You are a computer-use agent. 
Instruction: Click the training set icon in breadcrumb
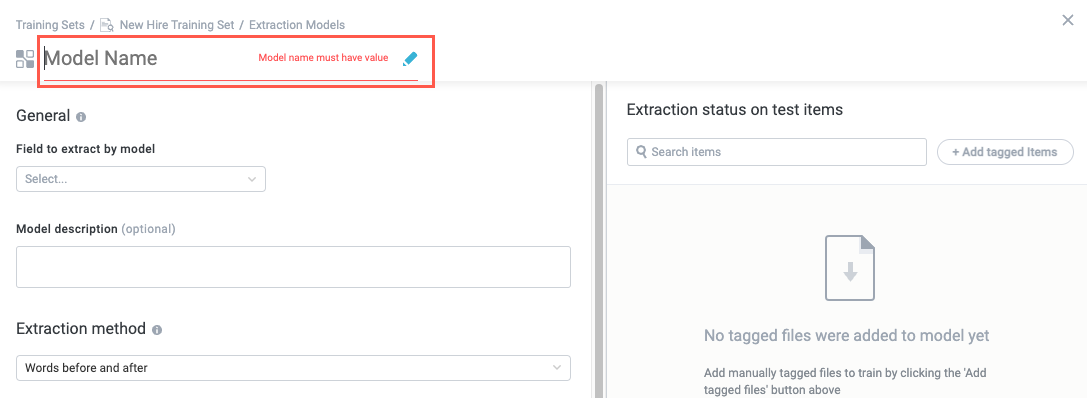[107, 25]
